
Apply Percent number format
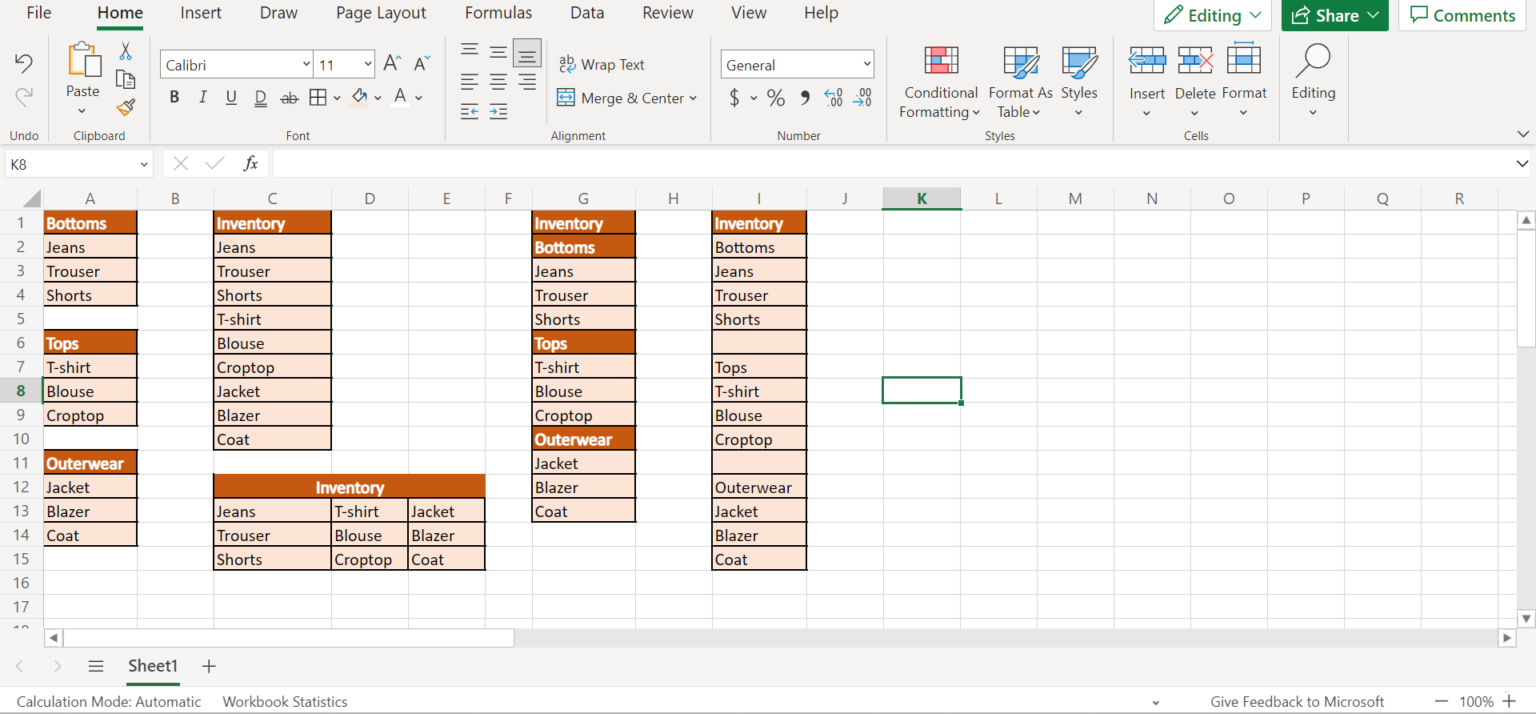(x=776, y=98)
